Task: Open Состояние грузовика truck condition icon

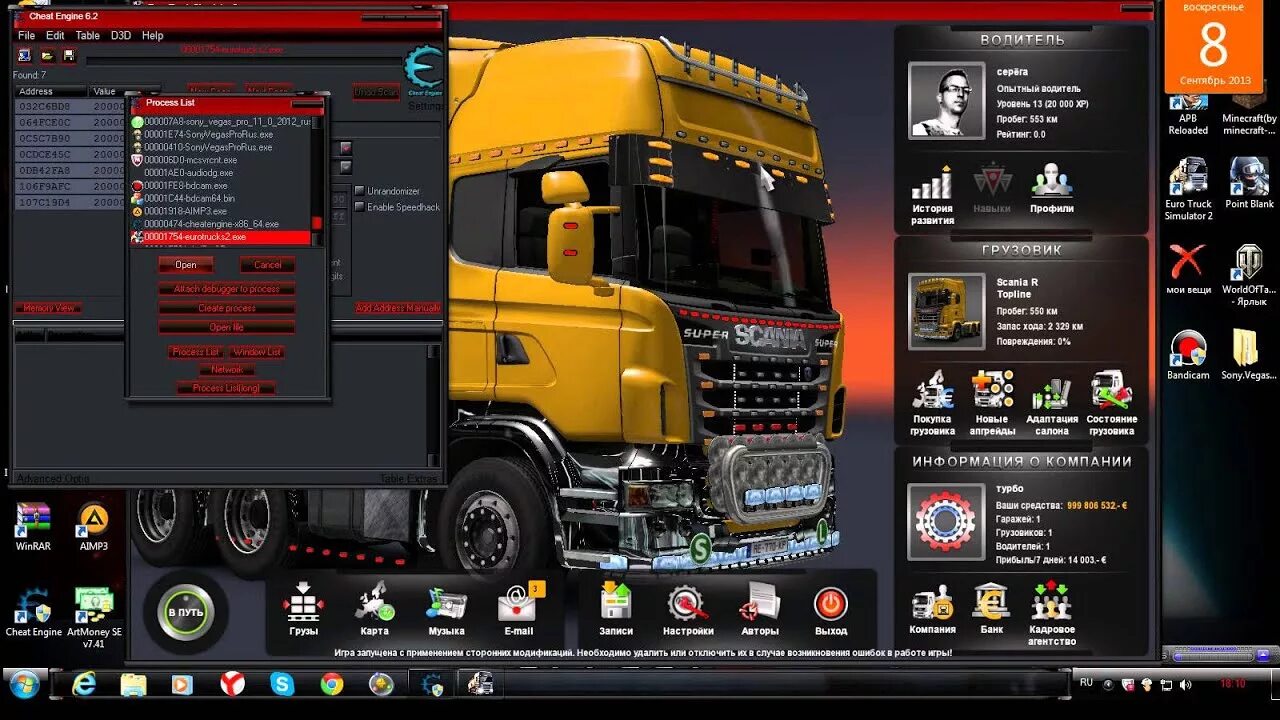Action: [x=1111, y=390]
